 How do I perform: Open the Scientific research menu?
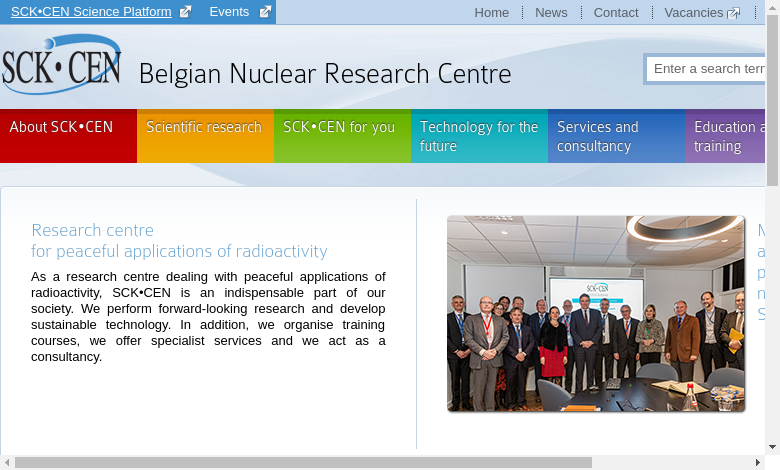coord(205,136)
